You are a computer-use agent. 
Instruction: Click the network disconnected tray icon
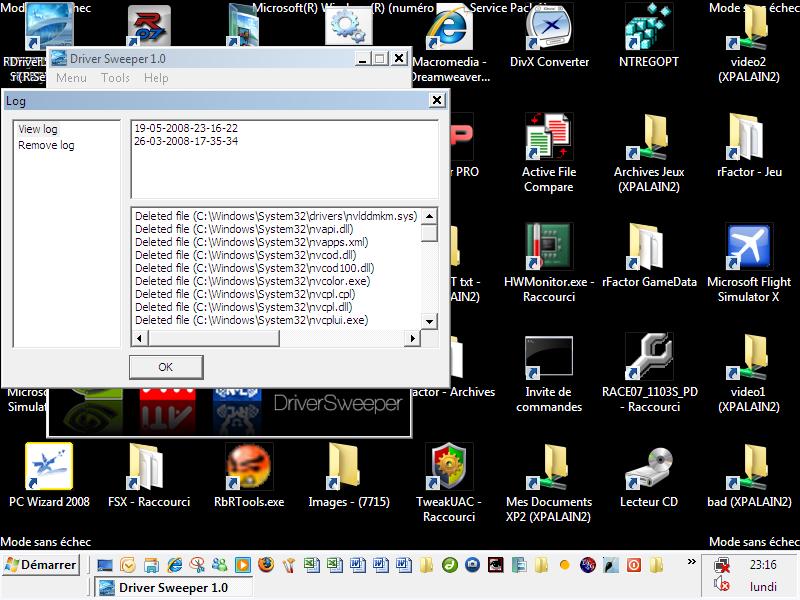[x=722, y=565]
